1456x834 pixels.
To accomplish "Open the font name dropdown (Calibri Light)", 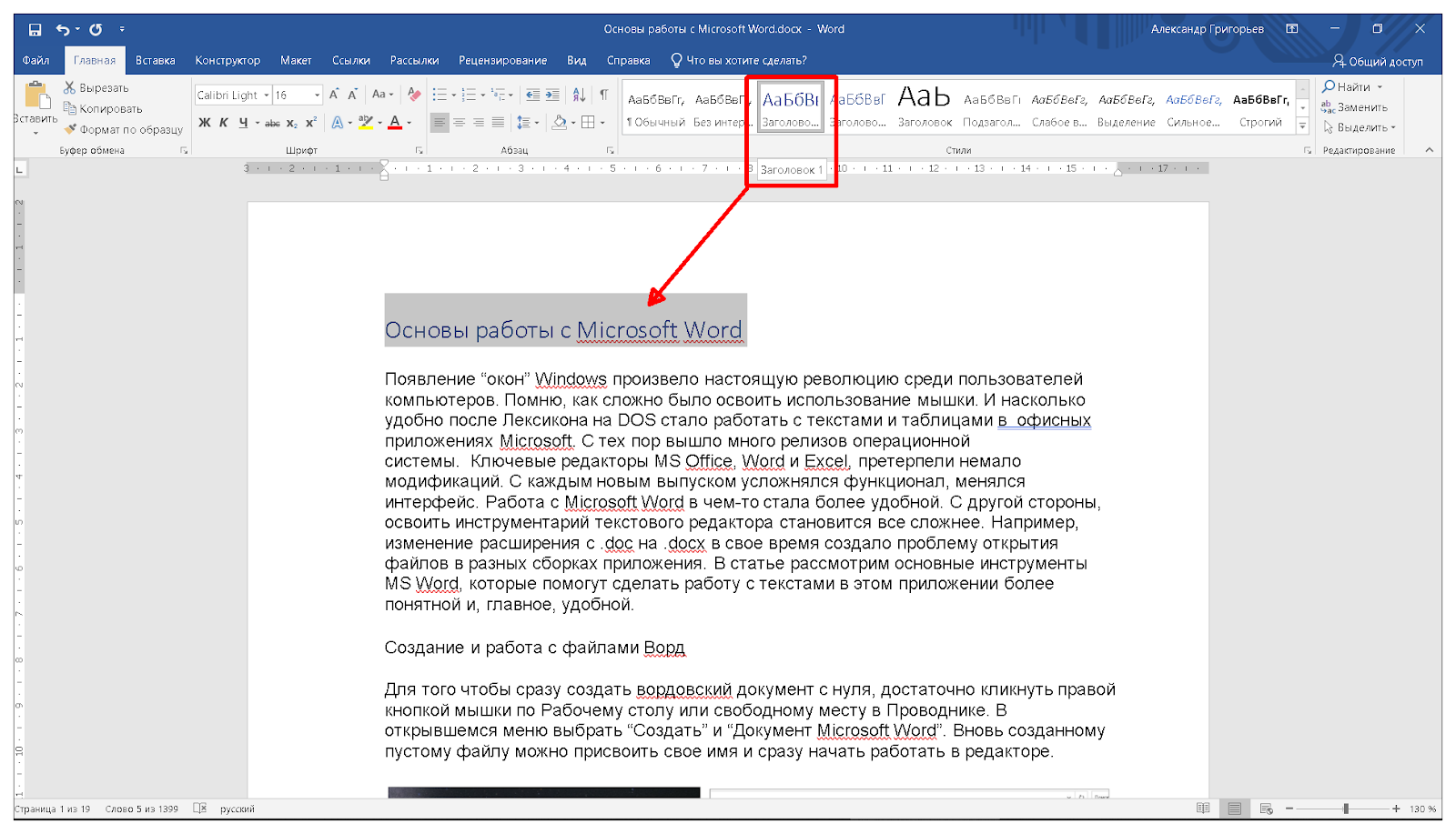I will (266, 95).
